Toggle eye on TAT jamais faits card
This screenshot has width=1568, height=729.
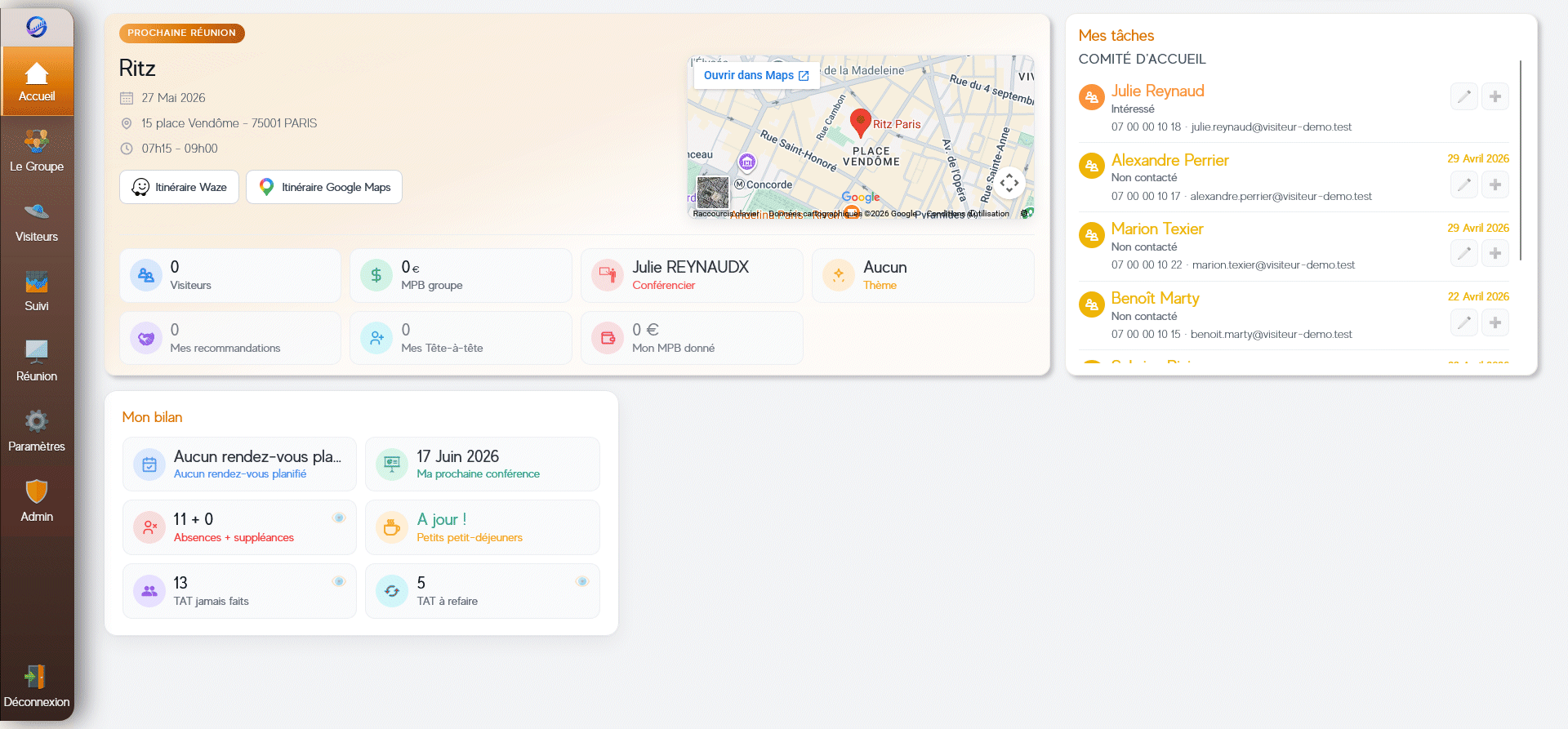339,581
